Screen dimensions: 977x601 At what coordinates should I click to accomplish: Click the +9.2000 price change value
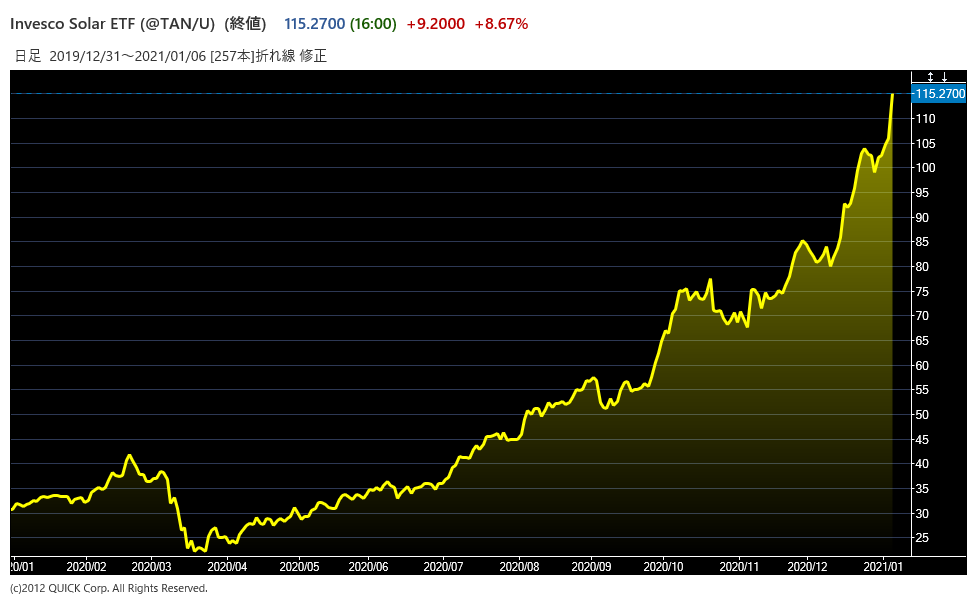[x=436, y=23]
